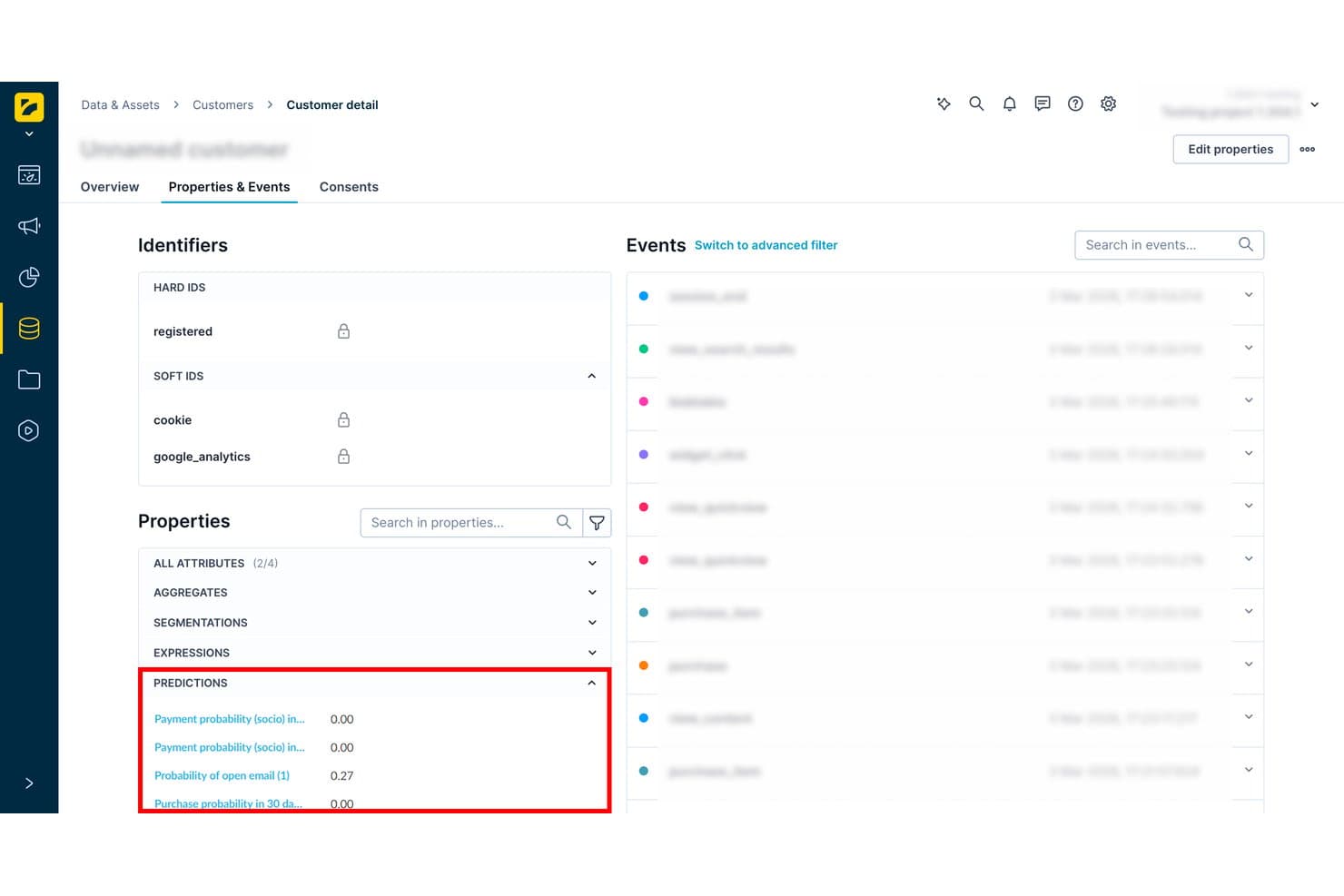The image size is (1344, 896).
Task: Open Probability of open email (1) prediction
Action: pos(222,775)
